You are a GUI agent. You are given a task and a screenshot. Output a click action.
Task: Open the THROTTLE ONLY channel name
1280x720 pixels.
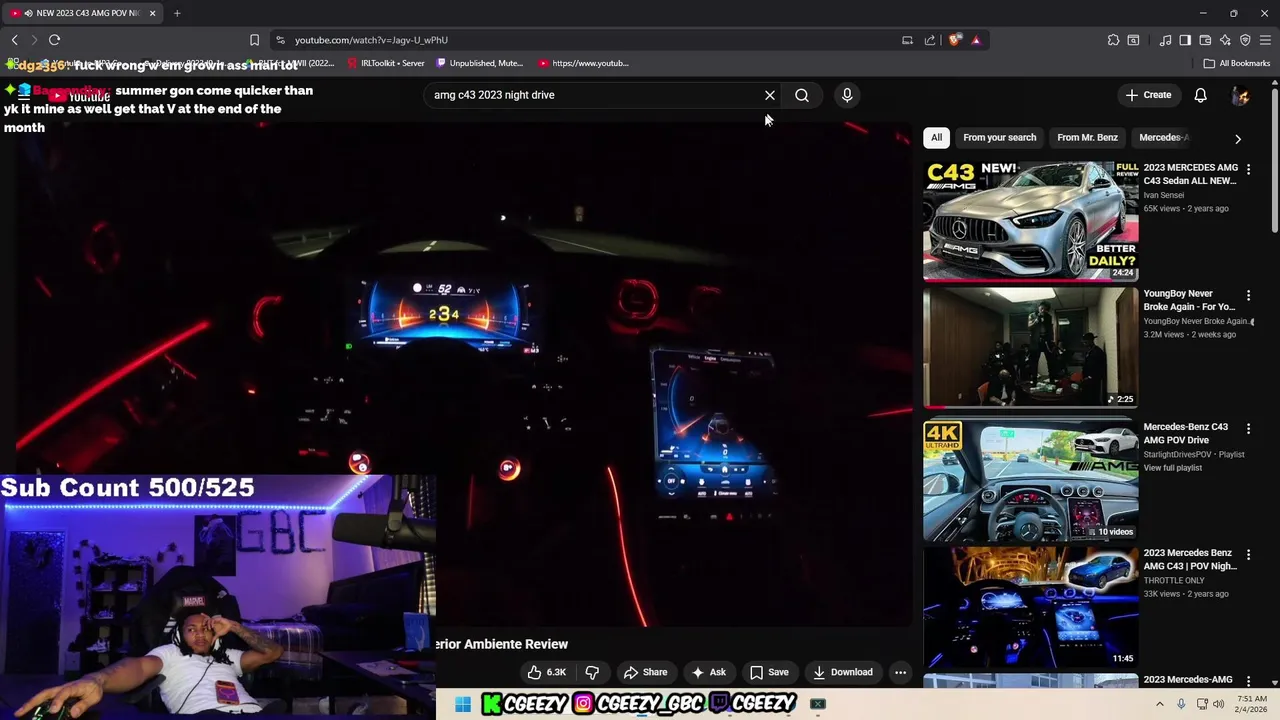click(x=1174, y=580)
